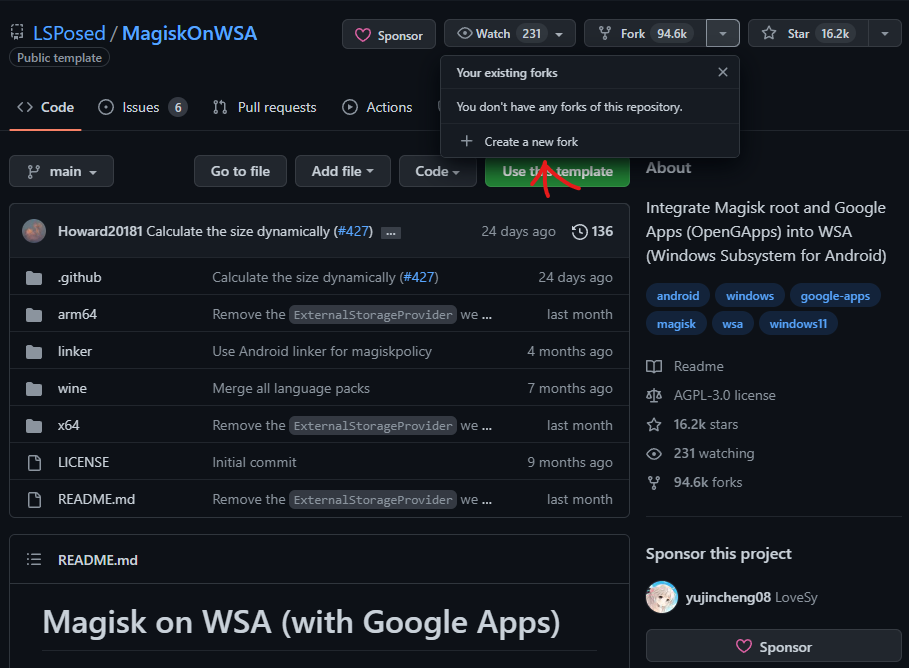Toggle the Fork dropdown caret
The height and width of the screenshot is (668, 909).
pyautogui.click(x=722, y=34)
